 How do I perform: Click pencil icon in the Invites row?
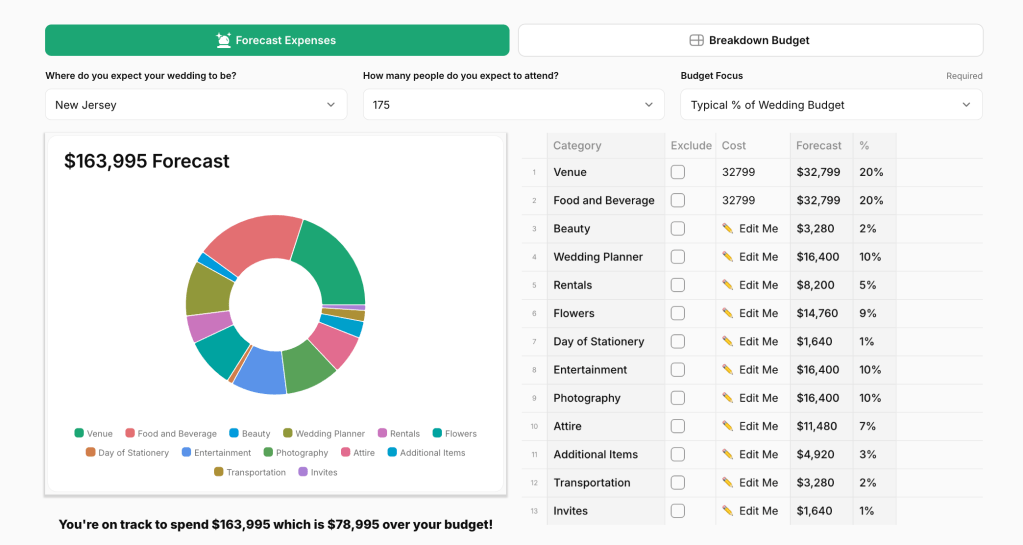click(x=728, y=511)
